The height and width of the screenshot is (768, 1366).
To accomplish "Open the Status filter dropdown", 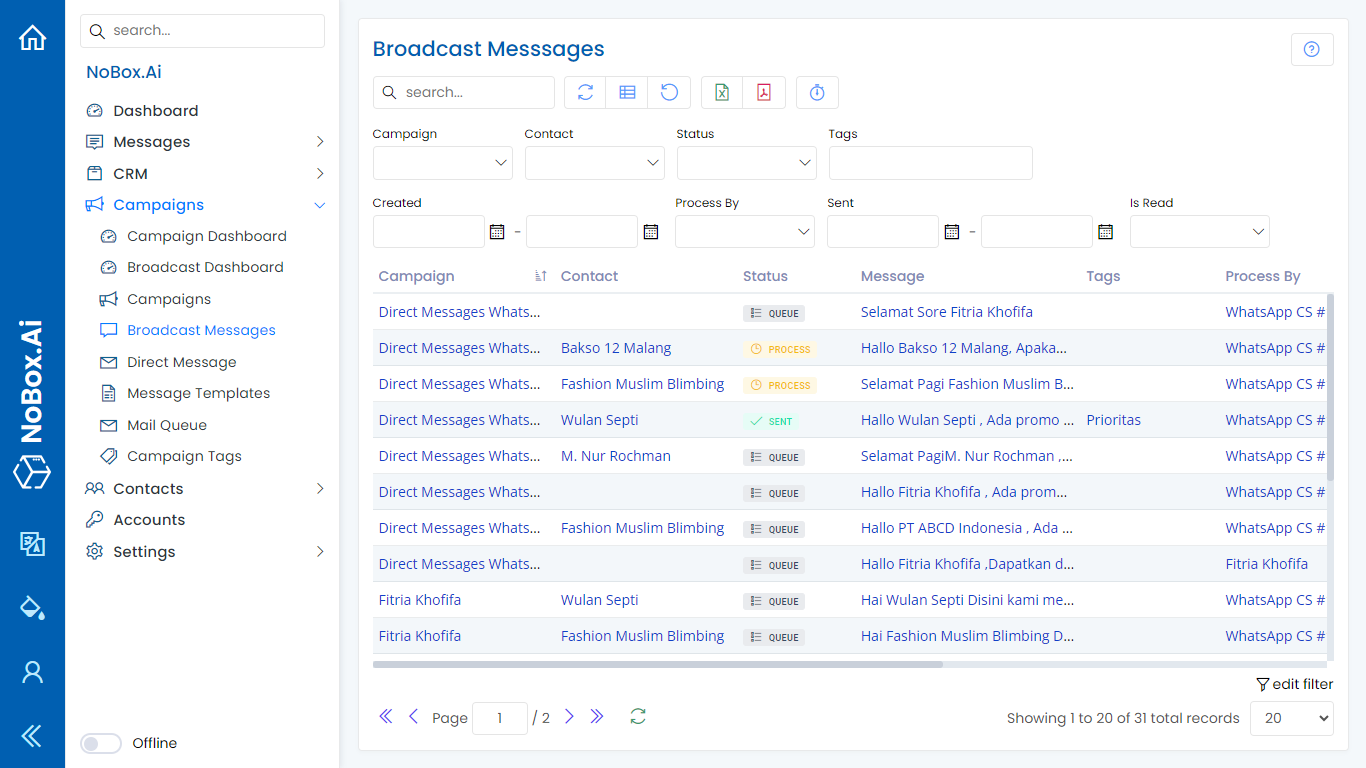I will [746, 163].
